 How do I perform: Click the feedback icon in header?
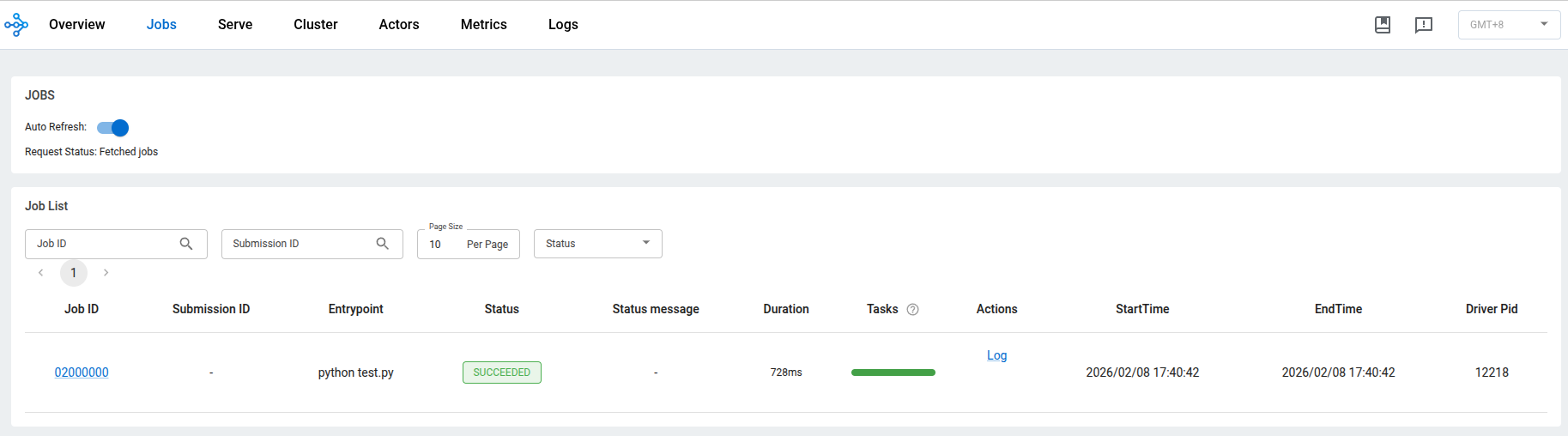click(x=1423, y=25)
